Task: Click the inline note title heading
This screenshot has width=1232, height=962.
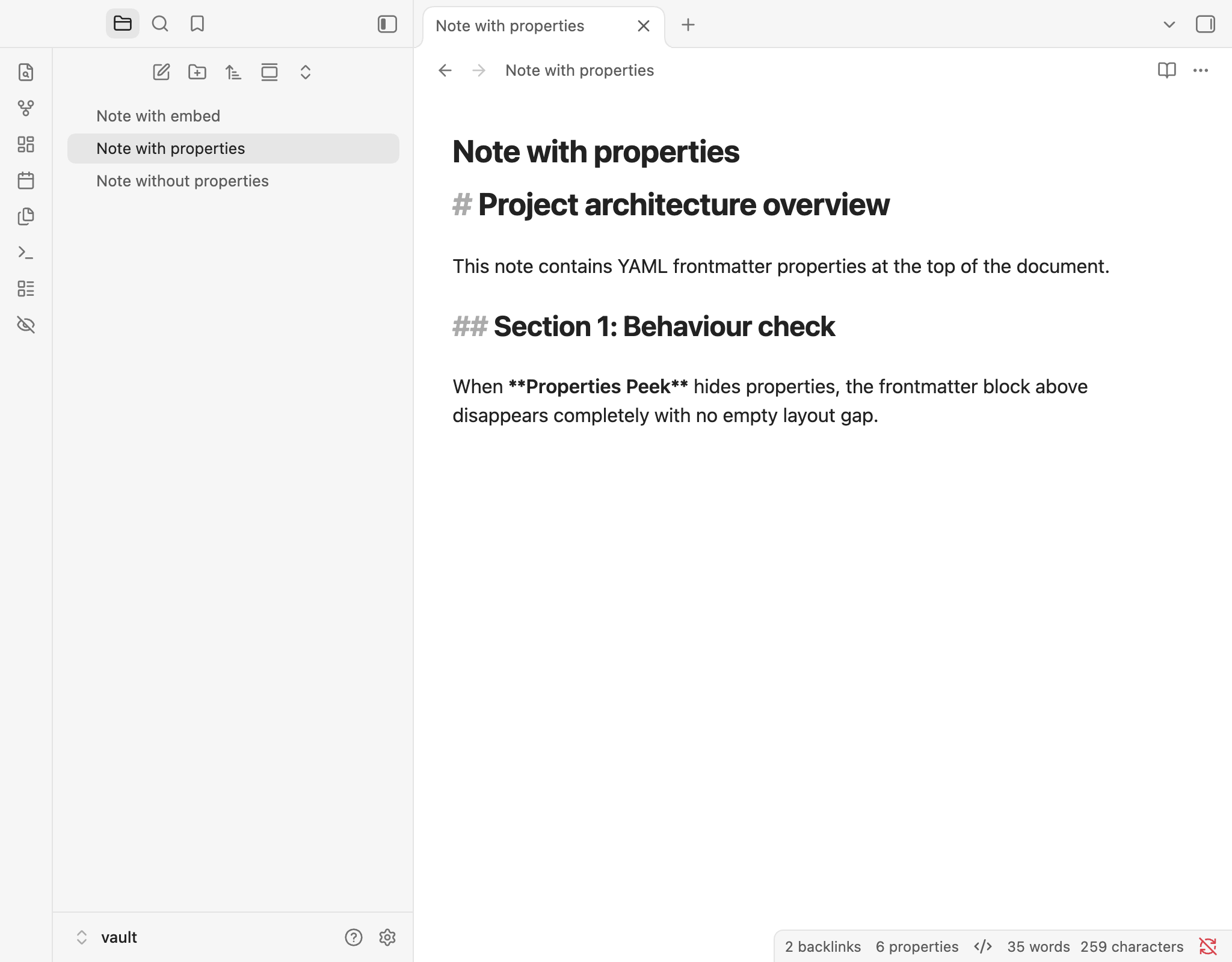Action: (x=596, y=152)
